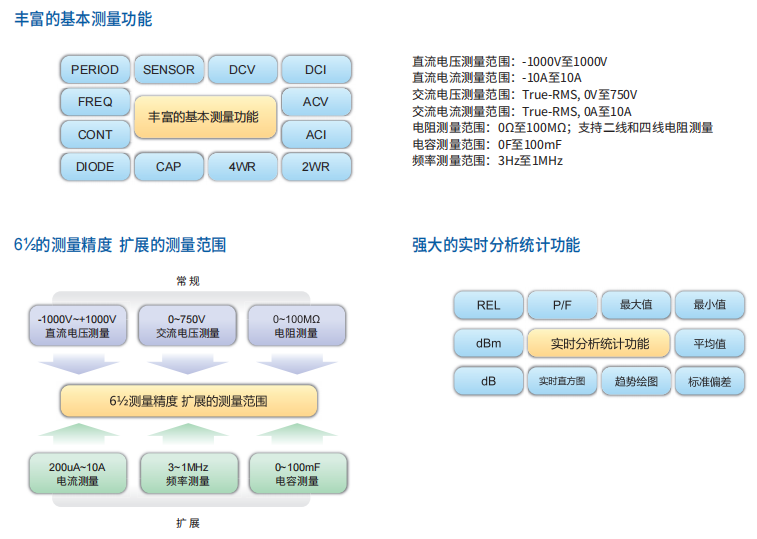757x539 pixels.
Task: Open the 趋势绘图 trend plot box
Action: [x=636, y=381]
